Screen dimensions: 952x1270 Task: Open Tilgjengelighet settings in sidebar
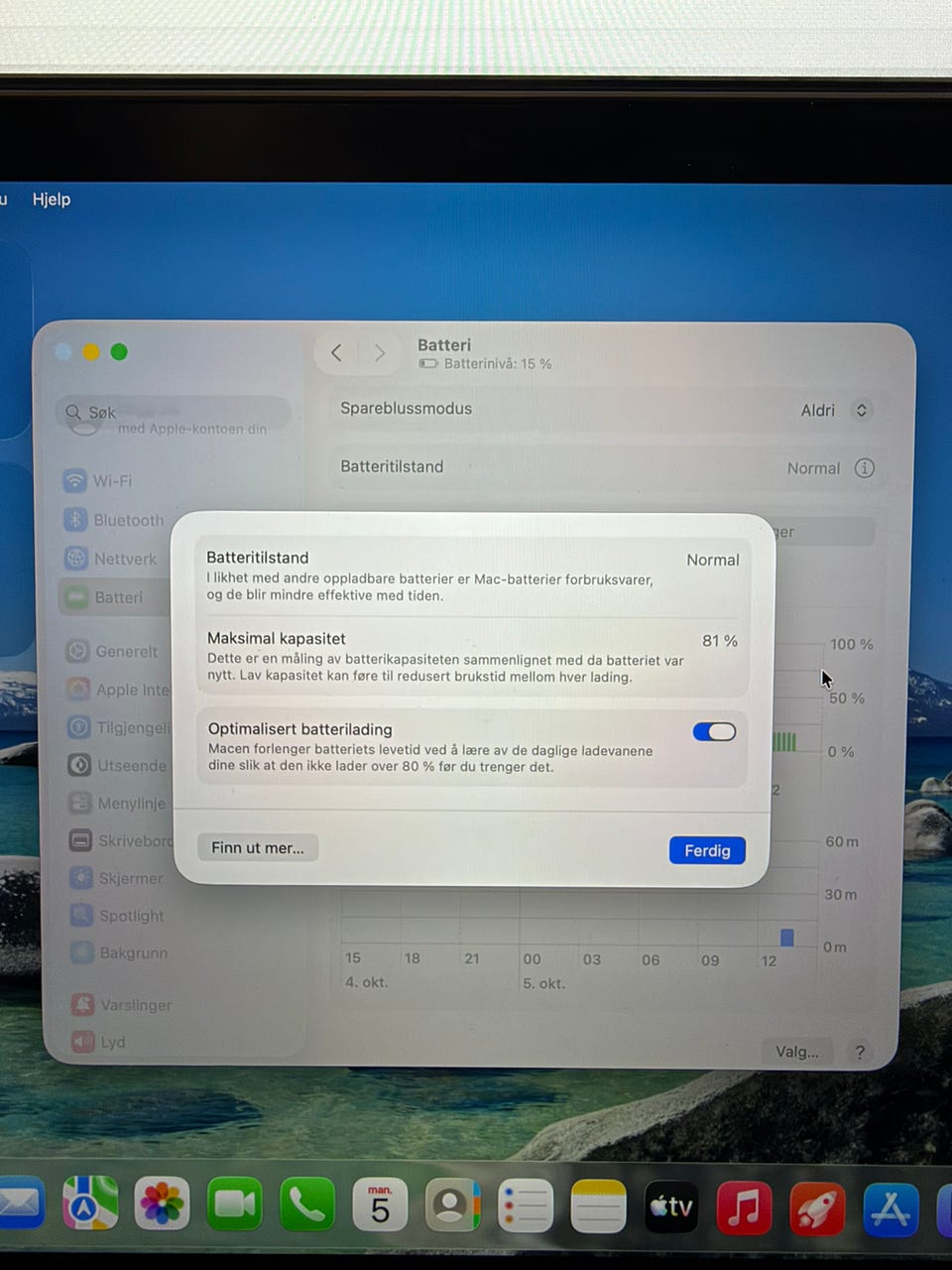[x=119, y=727]
